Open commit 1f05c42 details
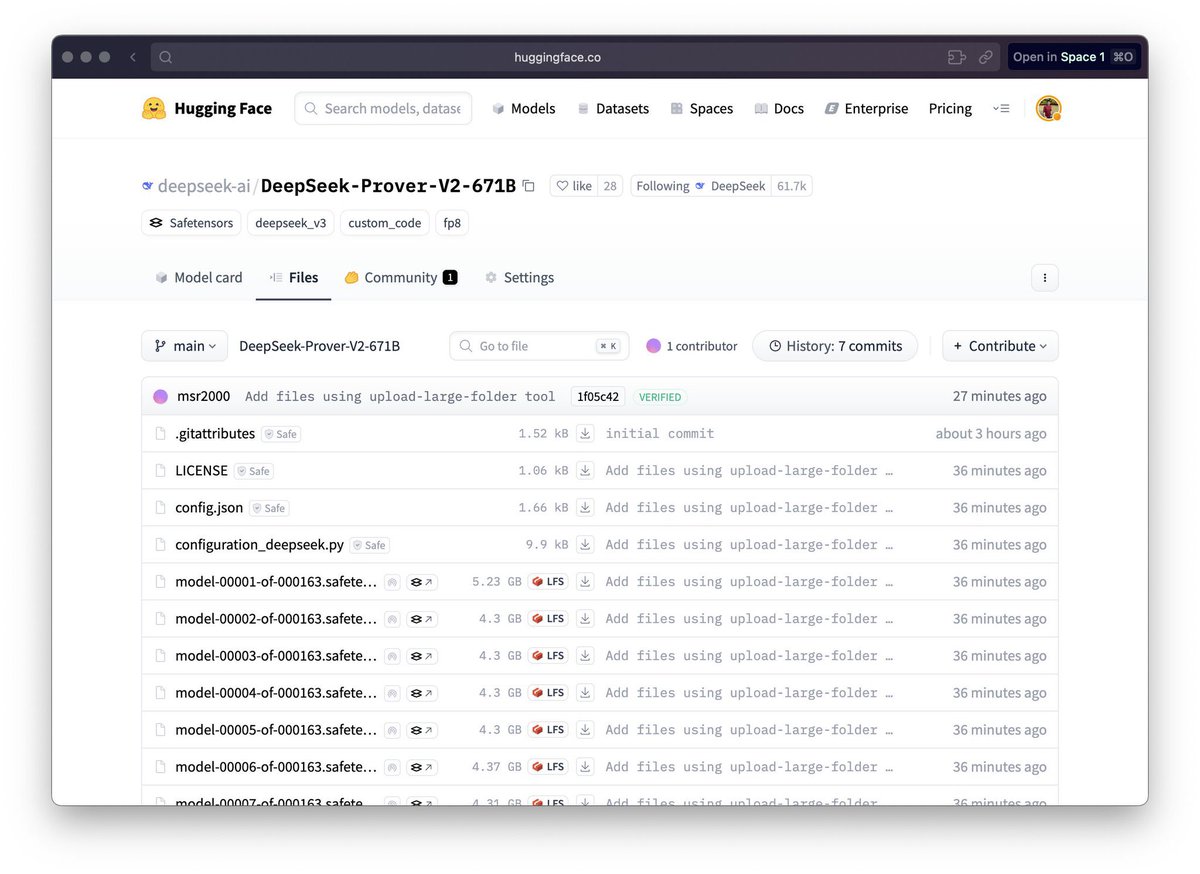The image size is (1200, 874). click(597, 396)
